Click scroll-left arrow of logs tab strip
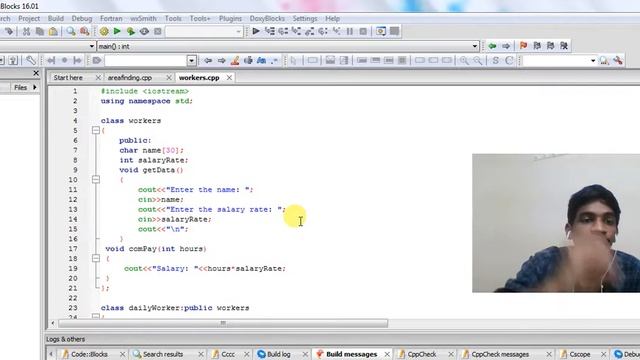640x360 pixels. 51,354
